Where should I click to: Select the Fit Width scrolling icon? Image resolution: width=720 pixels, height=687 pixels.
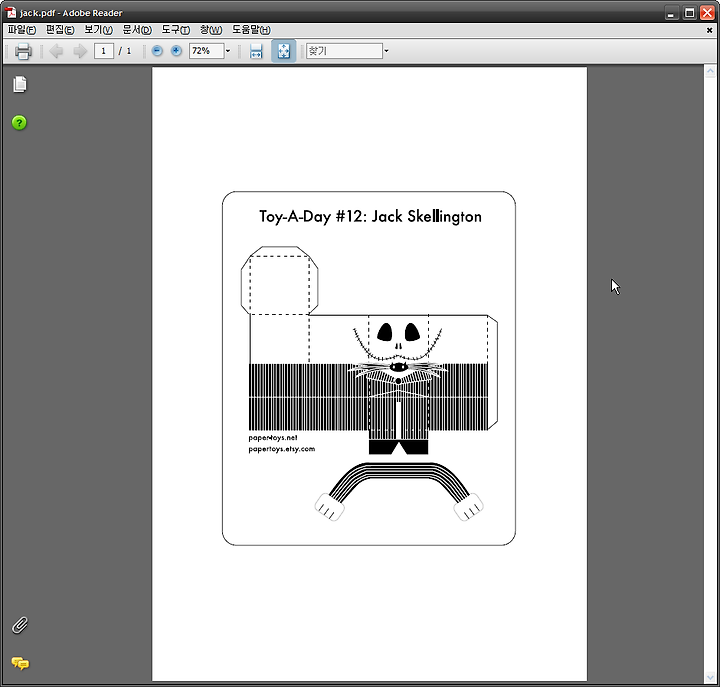256,51
